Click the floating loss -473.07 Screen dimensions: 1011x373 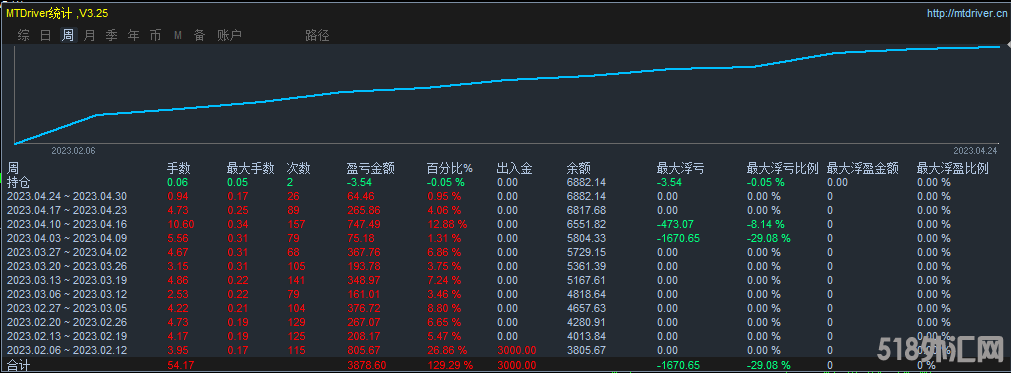coord(675,224)
